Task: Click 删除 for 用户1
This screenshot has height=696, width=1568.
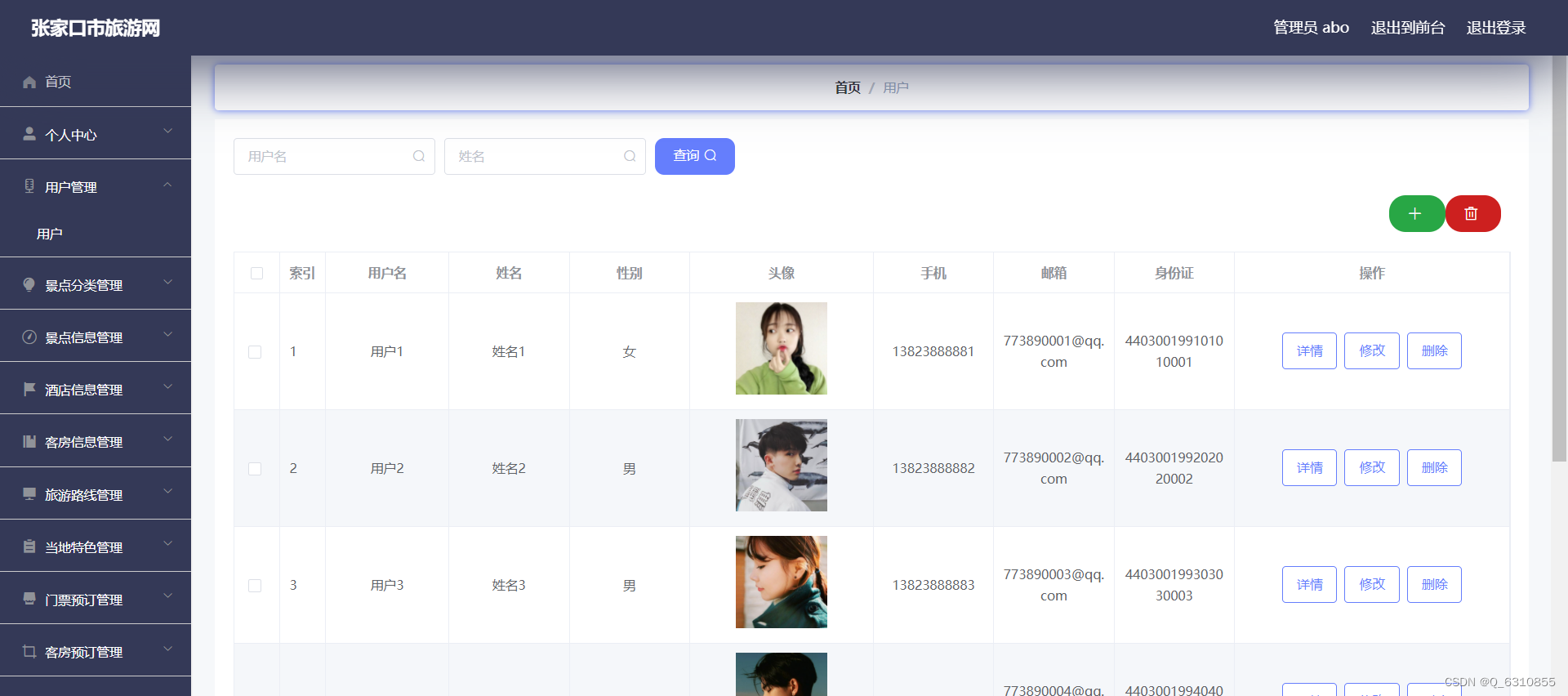Action: 1434,350
